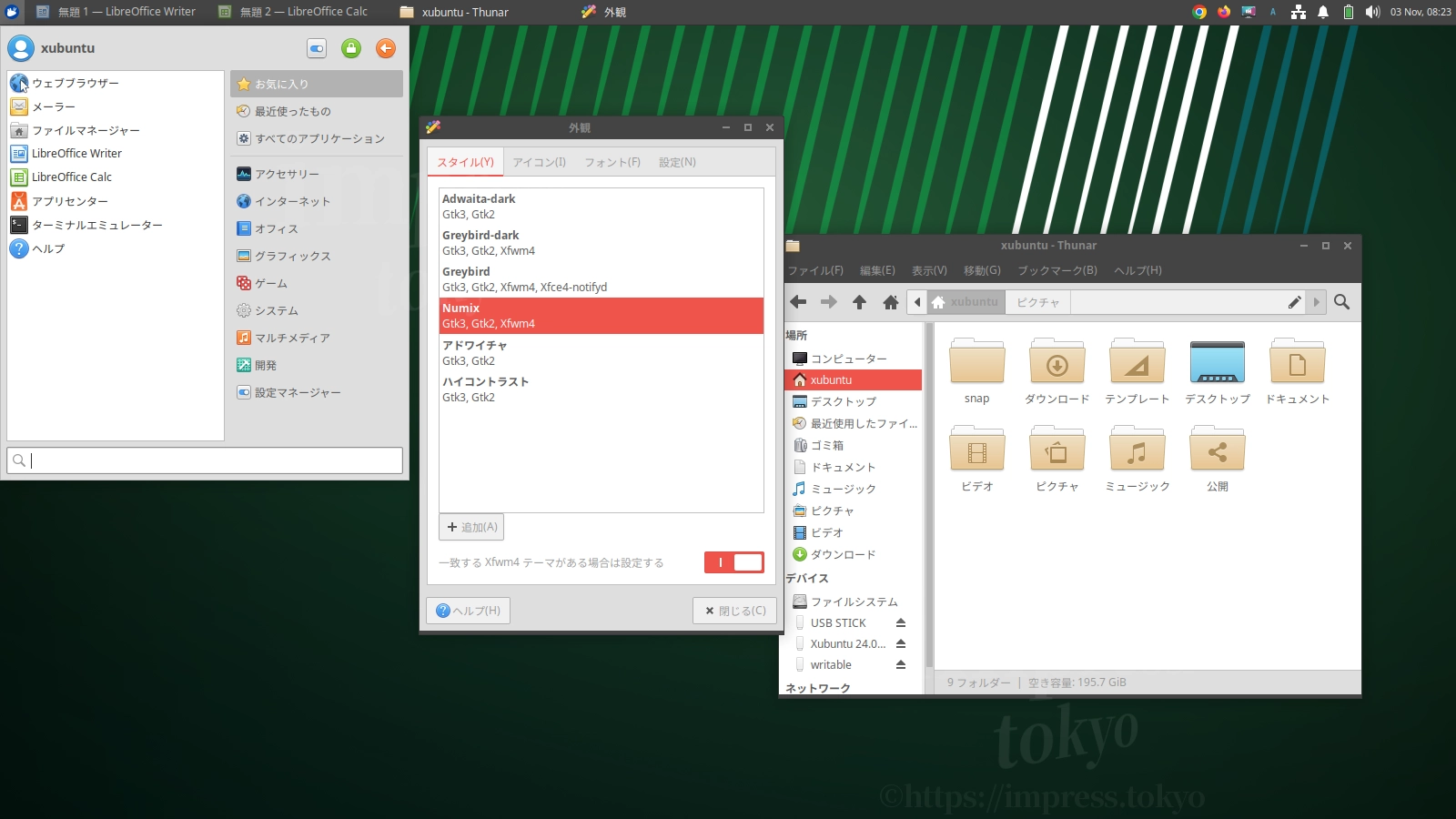Click the Thunar forward arrow icon
Viewport: 1456px width, 819px height.
coord(829,302)
